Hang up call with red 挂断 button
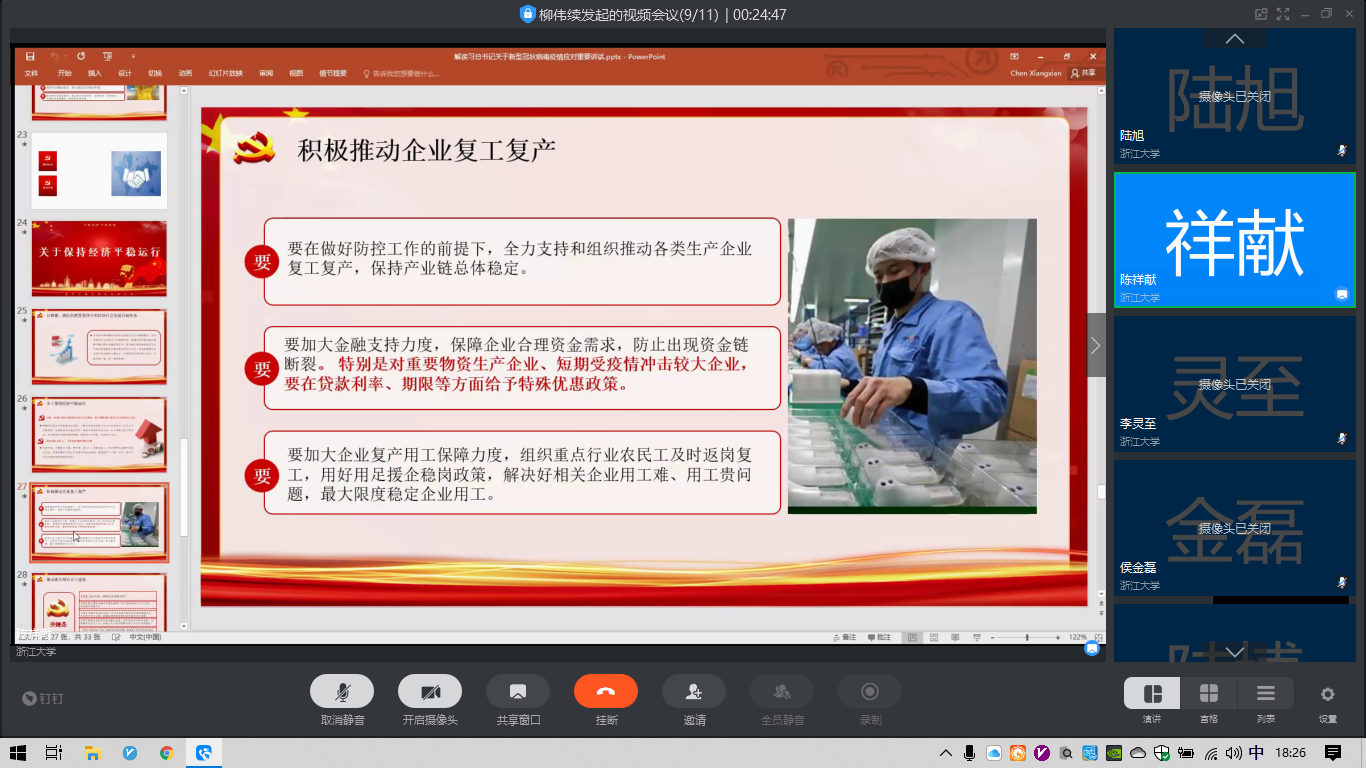Viewport: 1366px width, 768px height. click(x=606, y=691)
